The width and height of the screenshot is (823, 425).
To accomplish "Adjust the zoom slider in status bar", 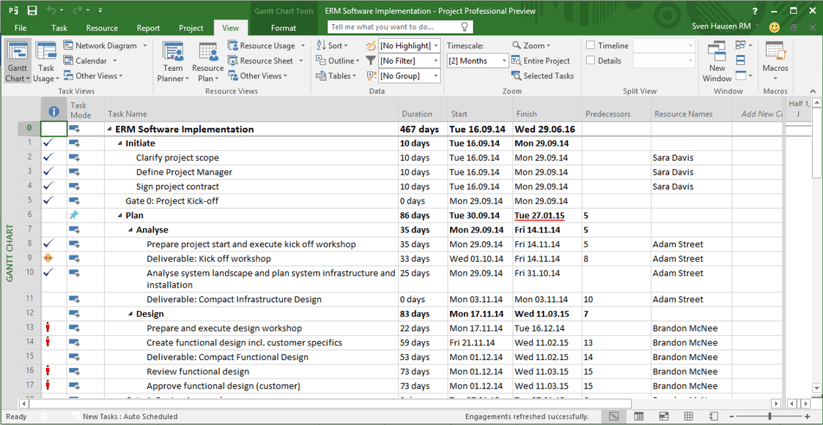I will coord(770,416).
